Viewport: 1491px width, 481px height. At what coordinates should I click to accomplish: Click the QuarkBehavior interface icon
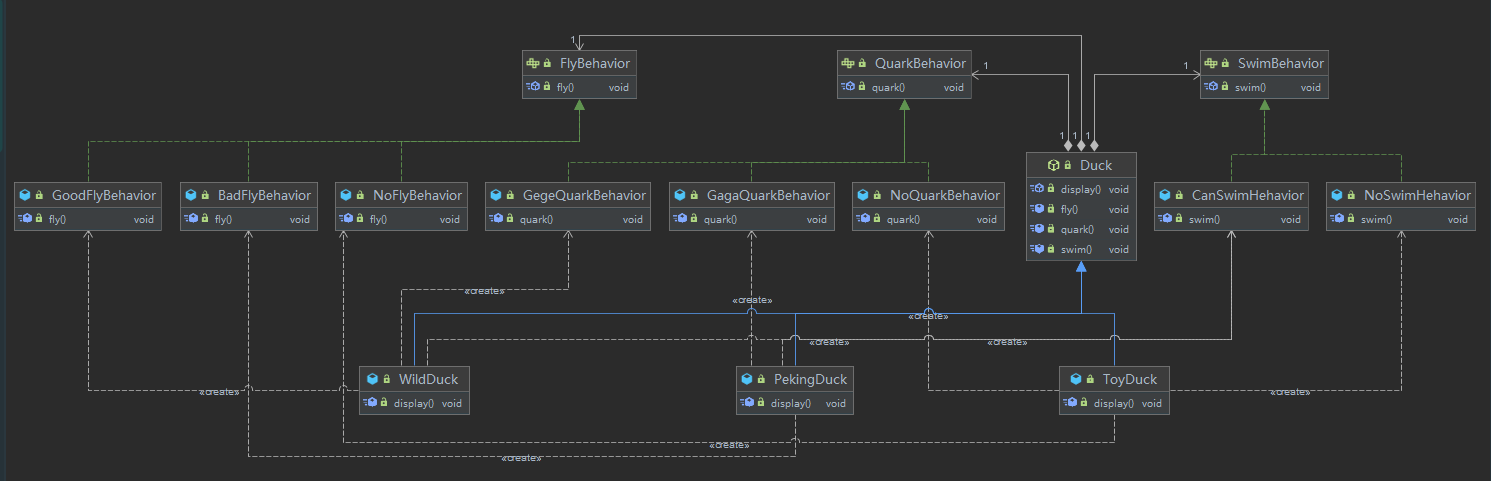click(x=848, y=63)
